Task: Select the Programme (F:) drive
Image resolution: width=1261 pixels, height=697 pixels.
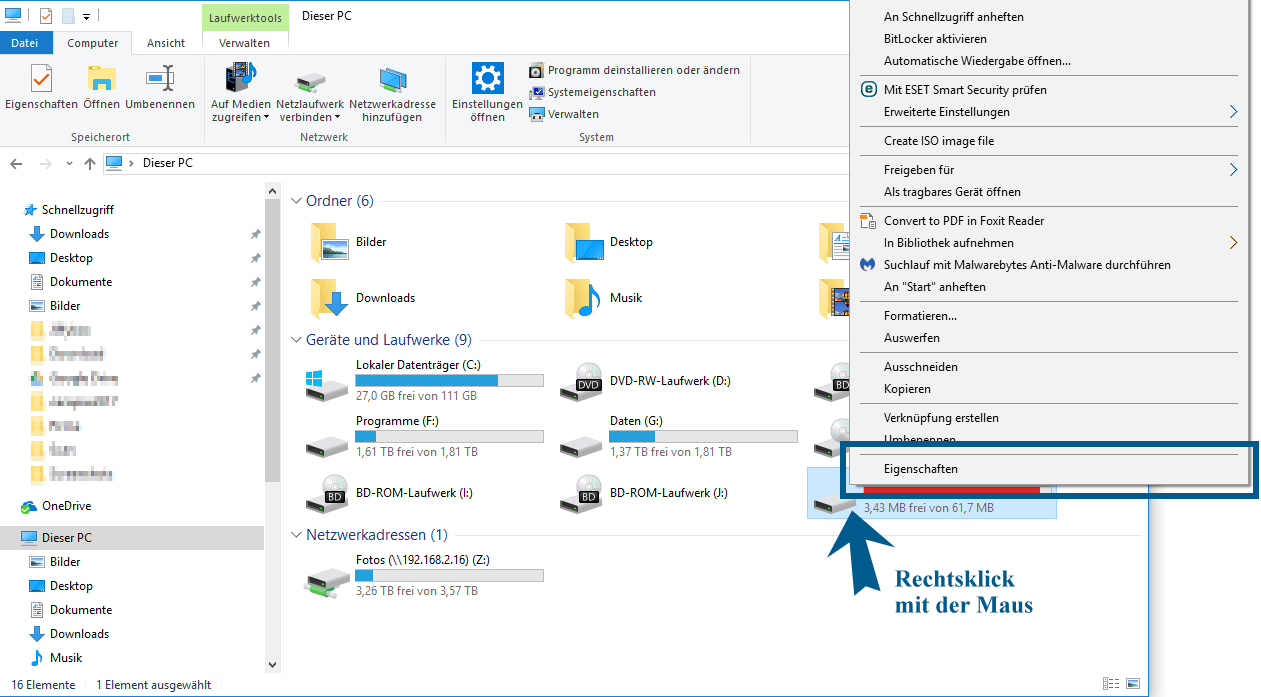Action: click(425, 437)
